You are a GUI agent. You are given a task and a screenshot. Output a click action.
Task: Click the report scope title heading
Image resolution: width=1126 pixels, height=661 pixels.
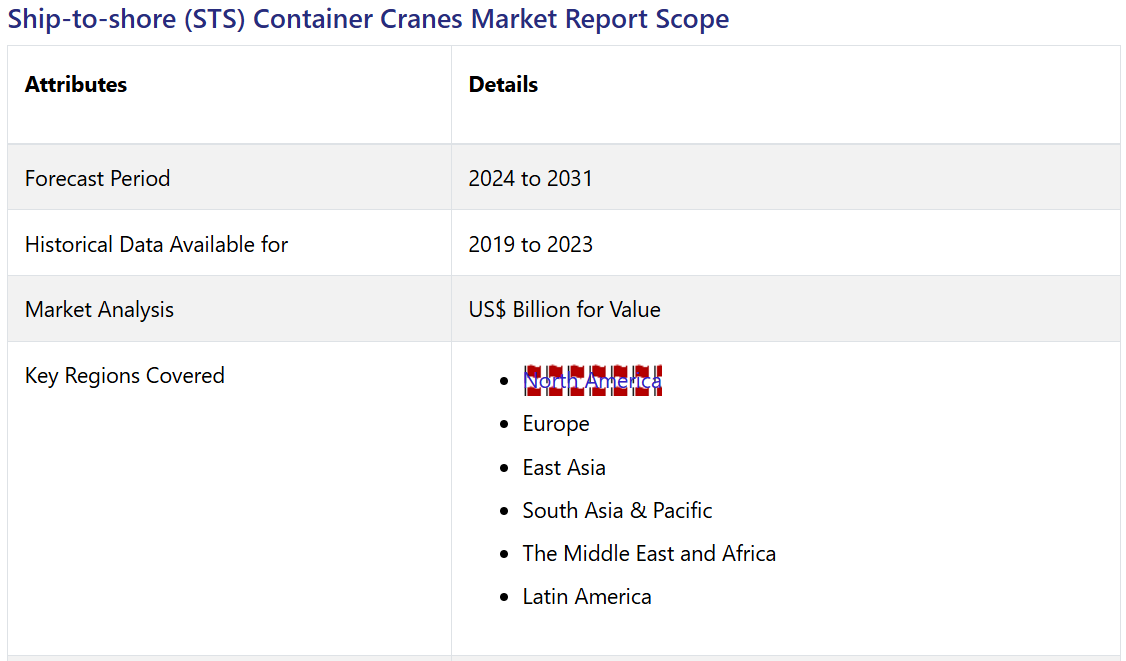(368, 19)
